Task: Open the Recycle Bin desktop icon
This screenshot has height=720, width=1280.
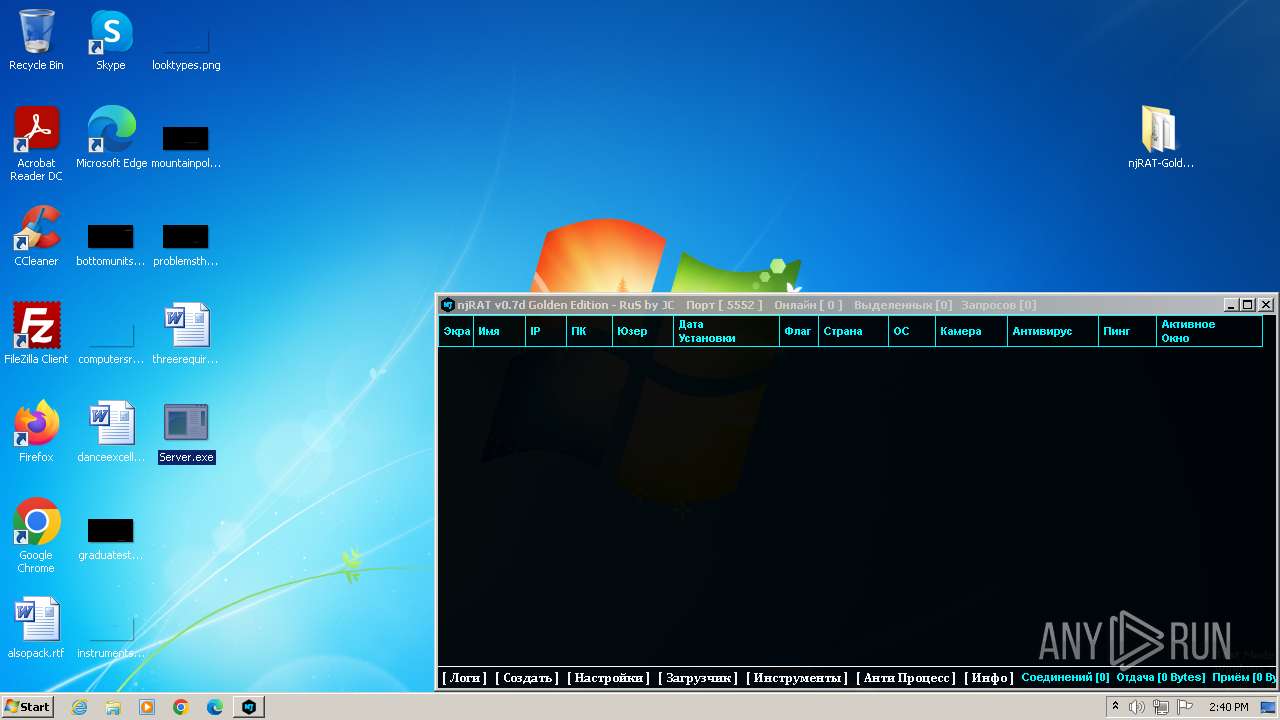Action: click(36, 40)
